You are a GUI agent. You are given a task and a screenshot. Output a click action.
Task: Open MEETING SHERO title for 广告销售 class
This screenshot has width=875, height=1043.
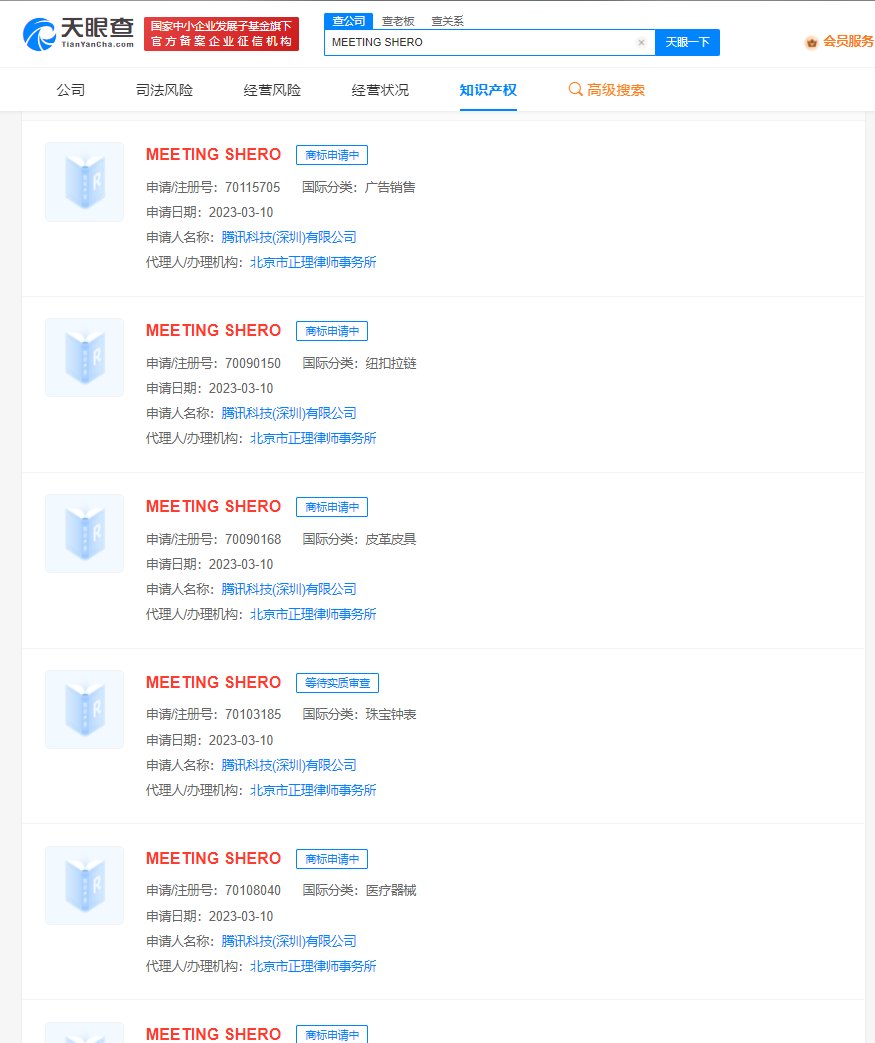[x=214, y=154]
